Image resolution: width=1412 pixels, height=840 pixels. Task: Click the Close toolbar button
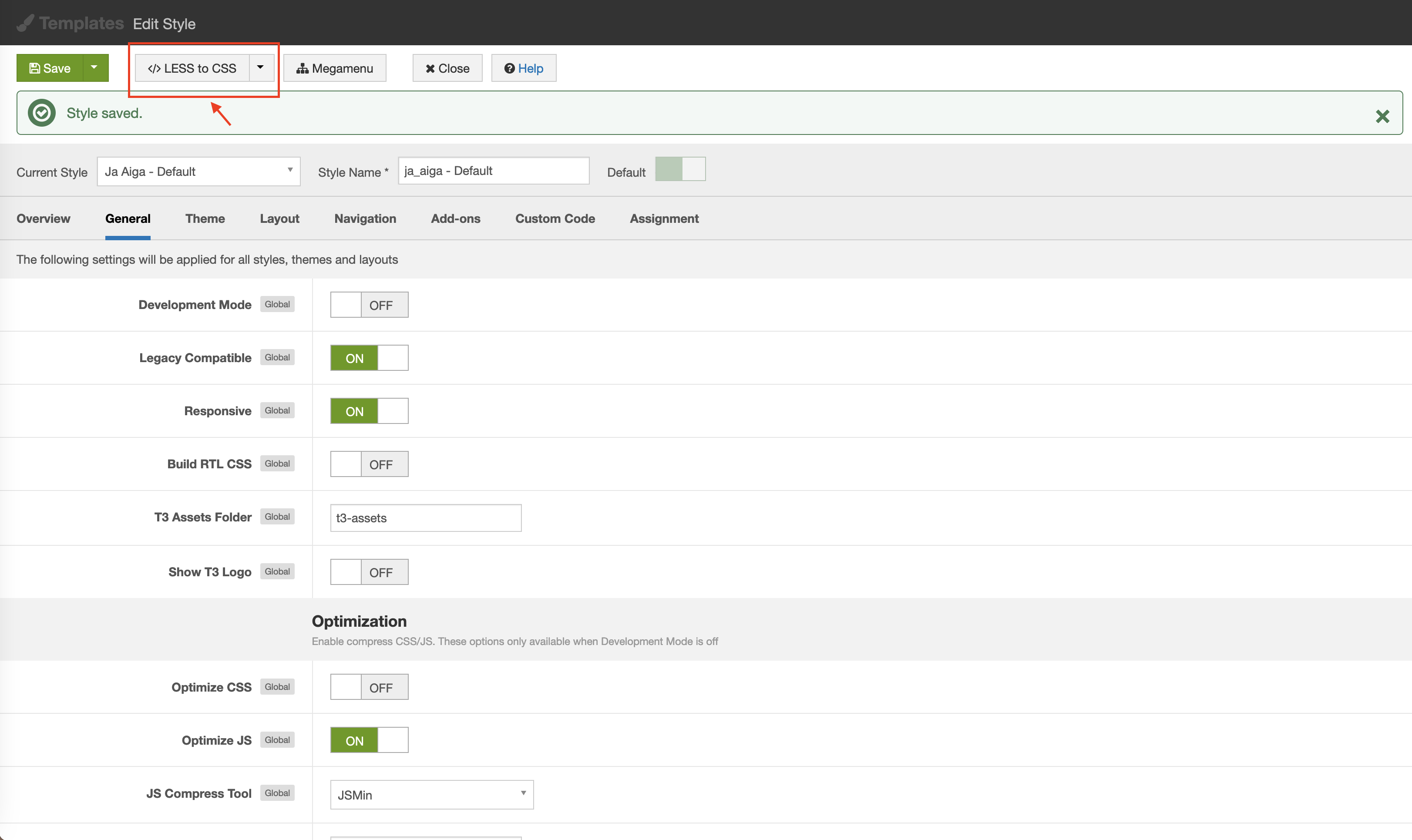(x=447, y=68)
